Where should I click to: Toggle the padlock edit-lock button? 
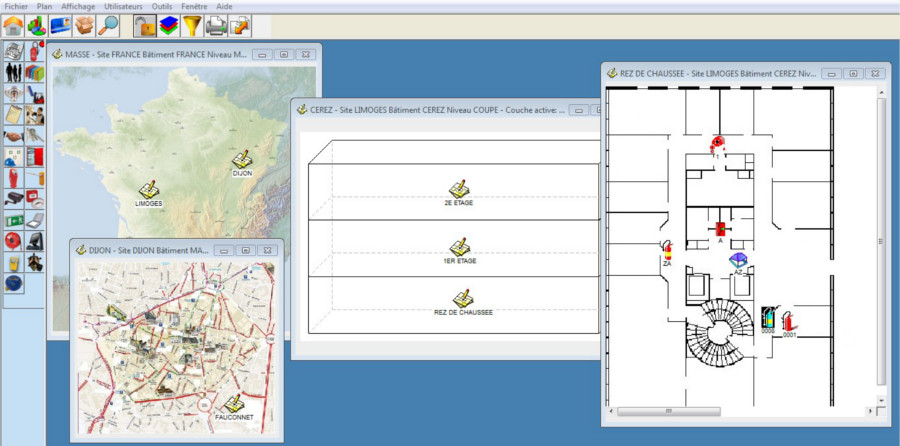pyautogui.click(x=145, y=26)
